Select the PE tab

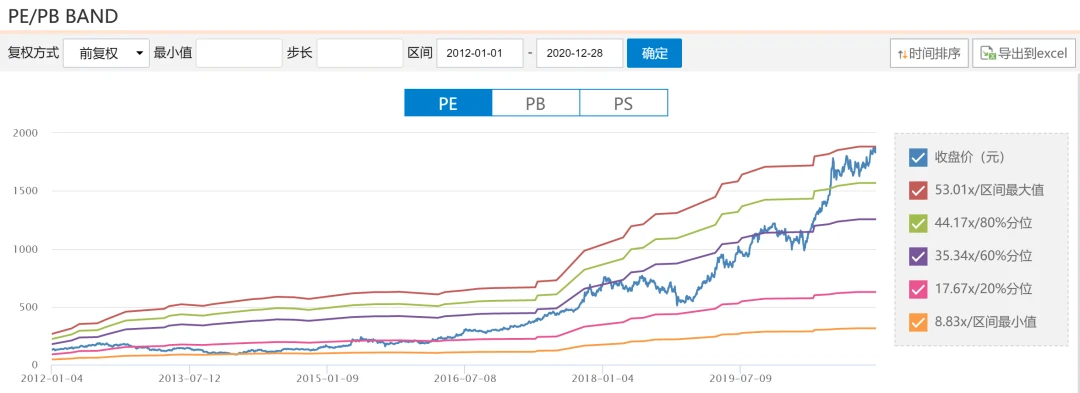click(448, 103)
